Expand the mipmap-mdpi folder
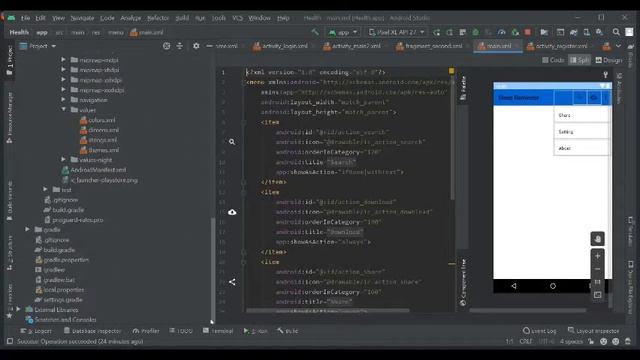Screen dimensions: 640x360 63,60
